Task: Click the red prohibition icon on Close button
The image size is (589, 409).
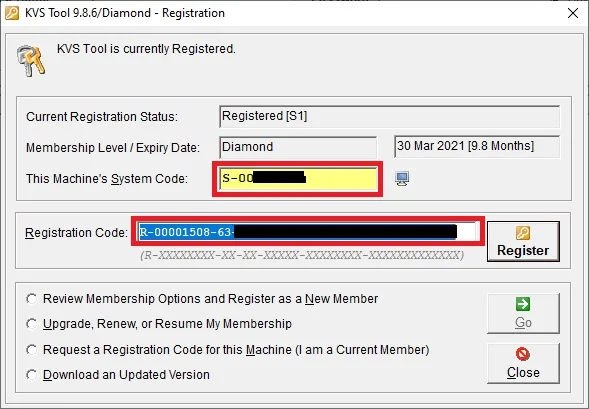Action: (x=523, y=354)
